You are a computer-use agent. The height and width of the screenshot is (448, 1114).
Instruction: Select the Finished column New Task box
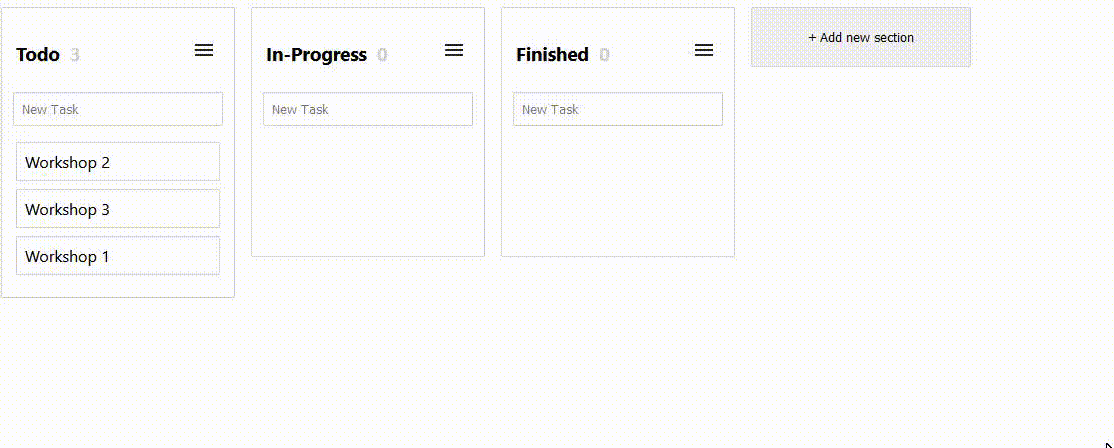[618, 110]
